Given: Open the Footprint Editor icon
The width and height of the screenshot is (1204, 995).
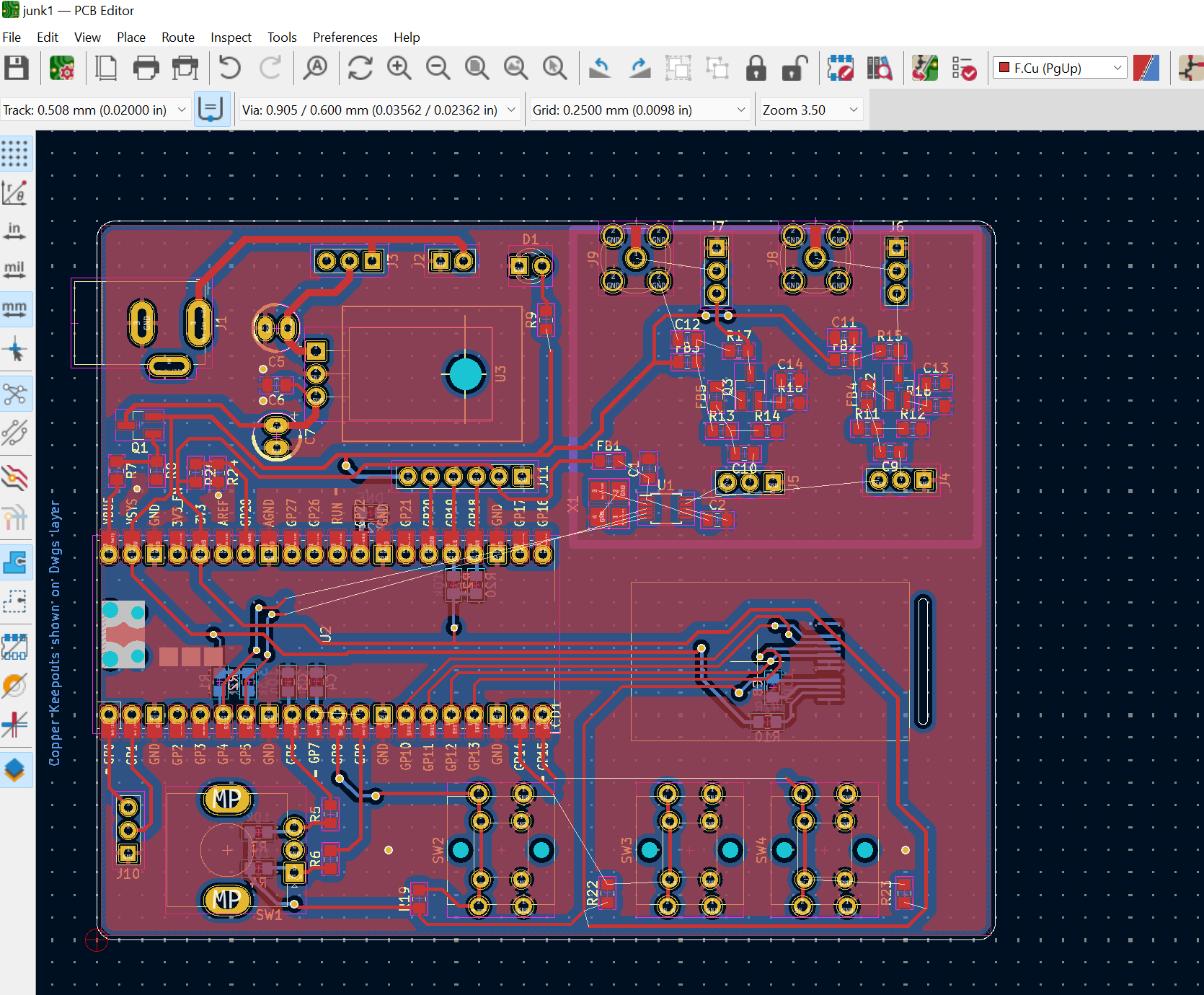Looking at the screenshot, I should 840,68.
